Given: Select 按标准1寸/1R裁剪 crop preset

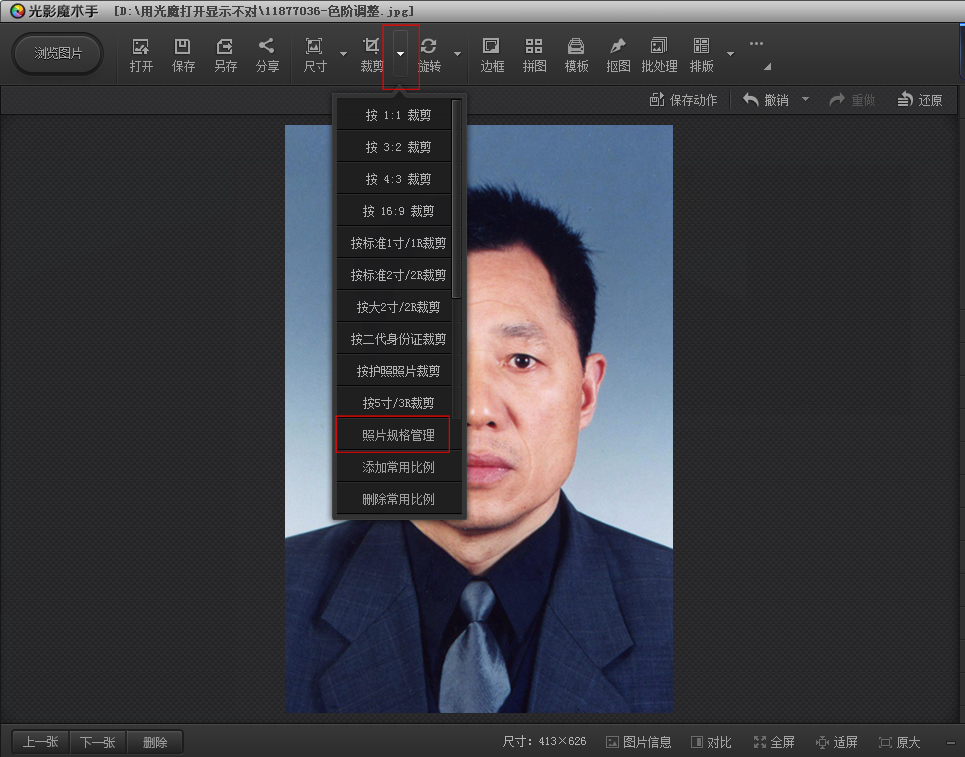Looking at the screenshot, I should pyautogui.click(x=394, y=243).
